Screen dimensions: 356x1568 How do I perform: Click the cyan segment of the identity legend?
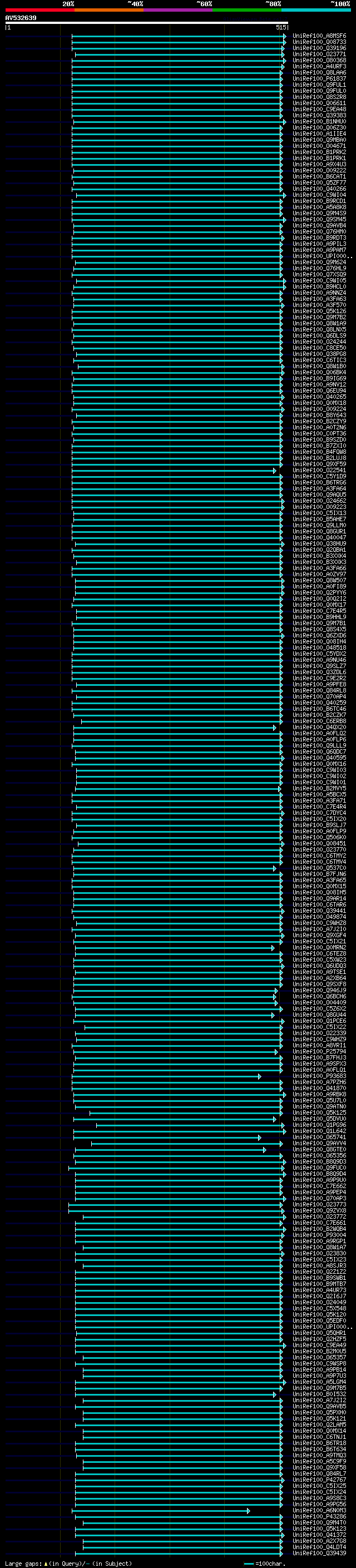[x=317, y=10]
